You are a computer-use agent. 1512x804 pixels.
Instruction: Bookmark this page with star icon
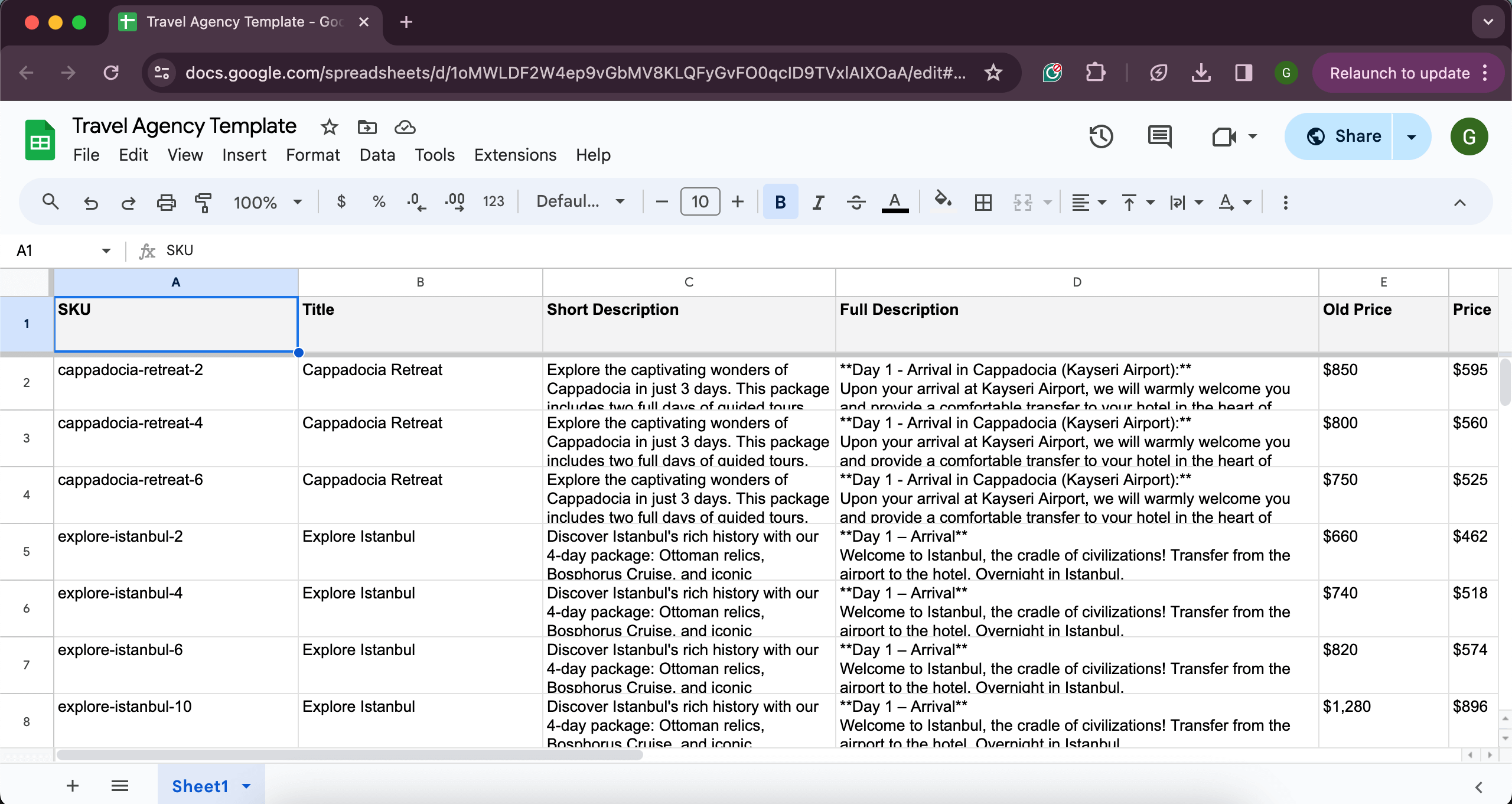[993, 73]
